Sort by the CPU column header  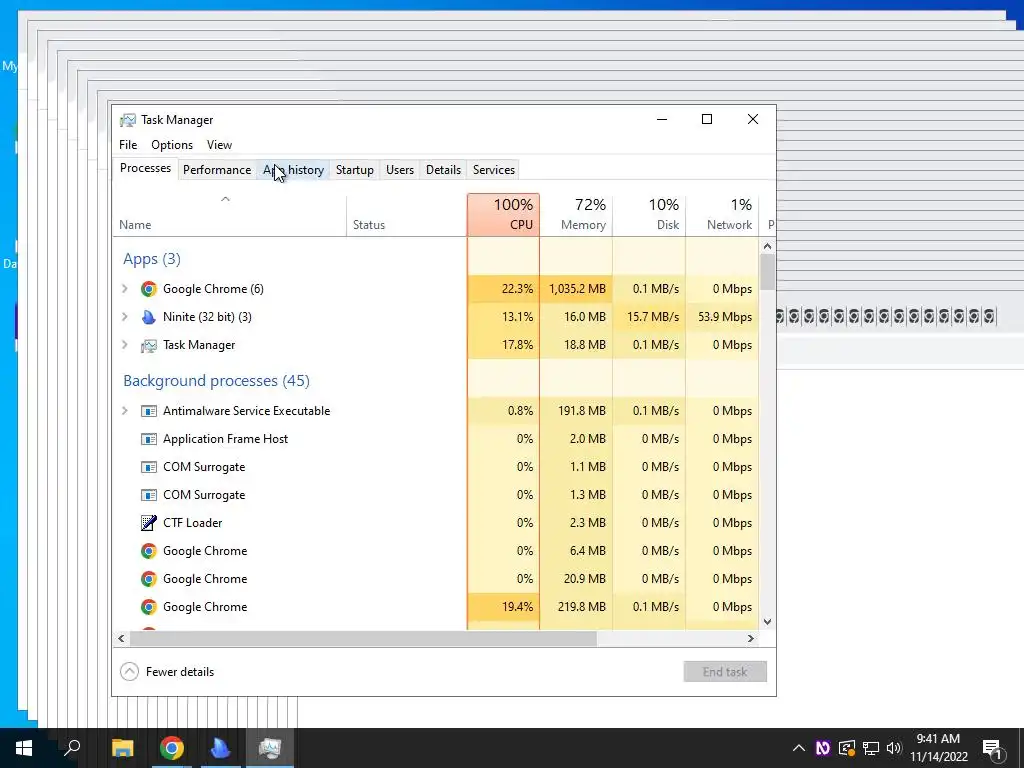[x=504, y=215]
